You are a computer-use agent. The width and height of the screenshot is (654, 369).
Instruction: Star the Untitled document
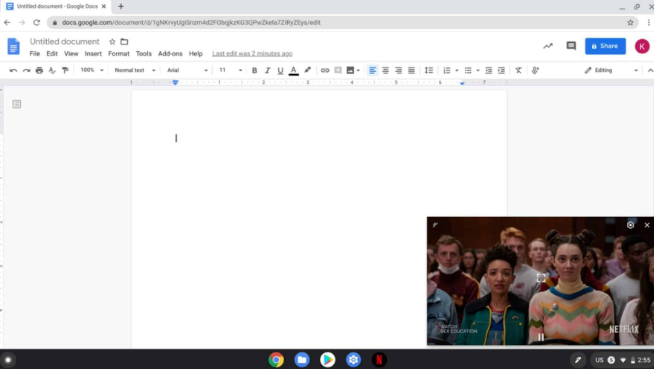(112, 42)
